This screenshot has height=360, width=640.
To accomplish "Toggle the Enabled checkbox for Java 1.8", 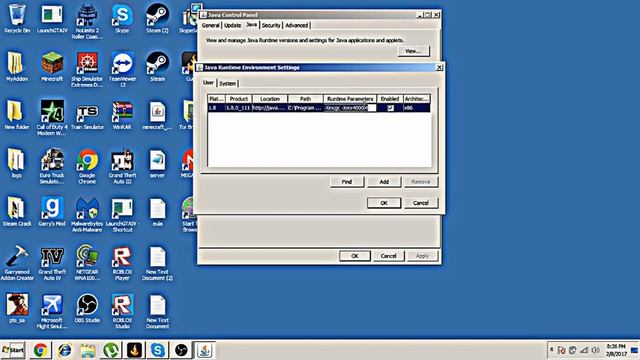I will point(391,108).
